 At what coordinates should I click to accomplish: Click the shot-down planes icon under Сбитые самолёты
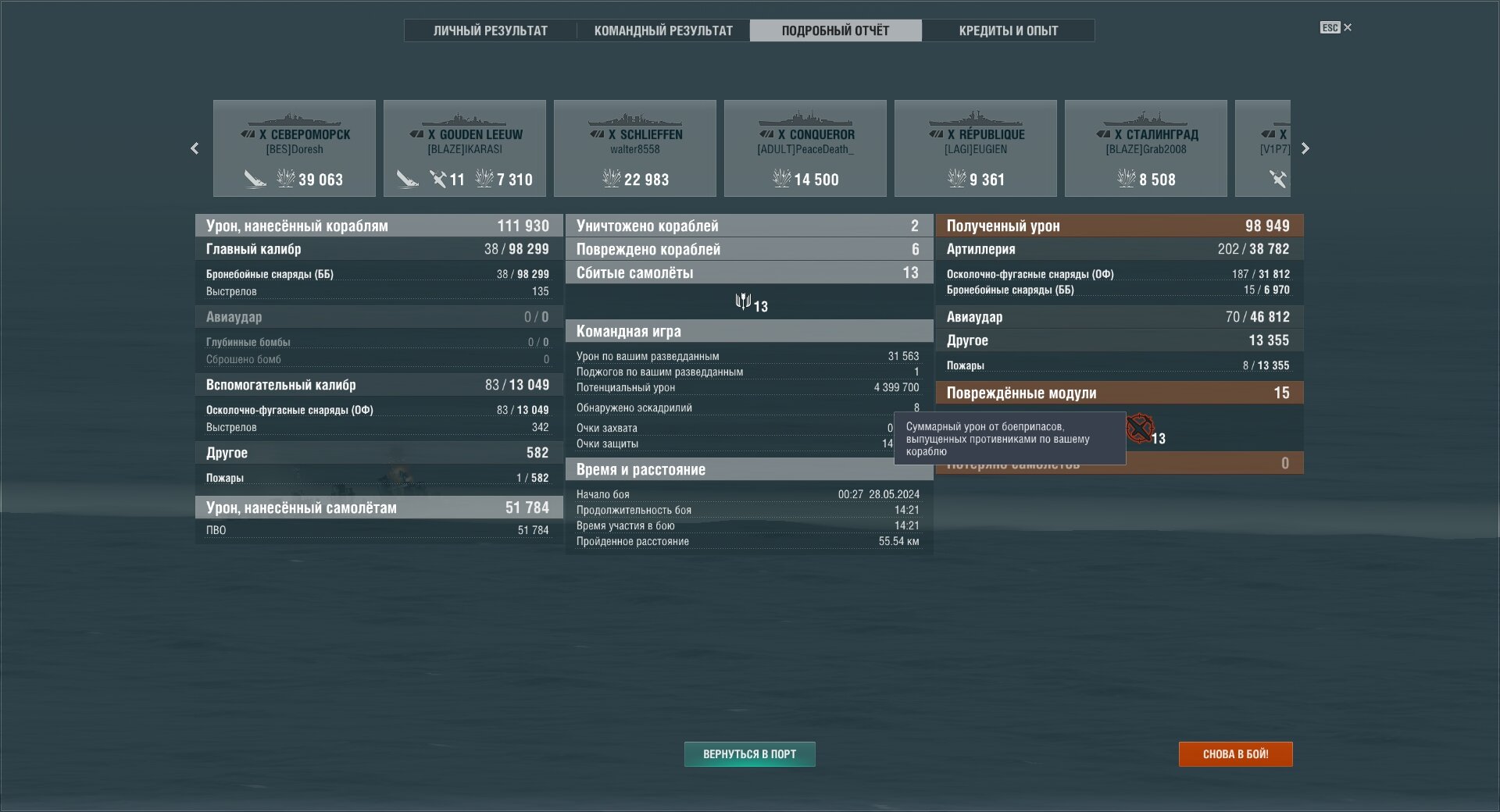point(743,302)
